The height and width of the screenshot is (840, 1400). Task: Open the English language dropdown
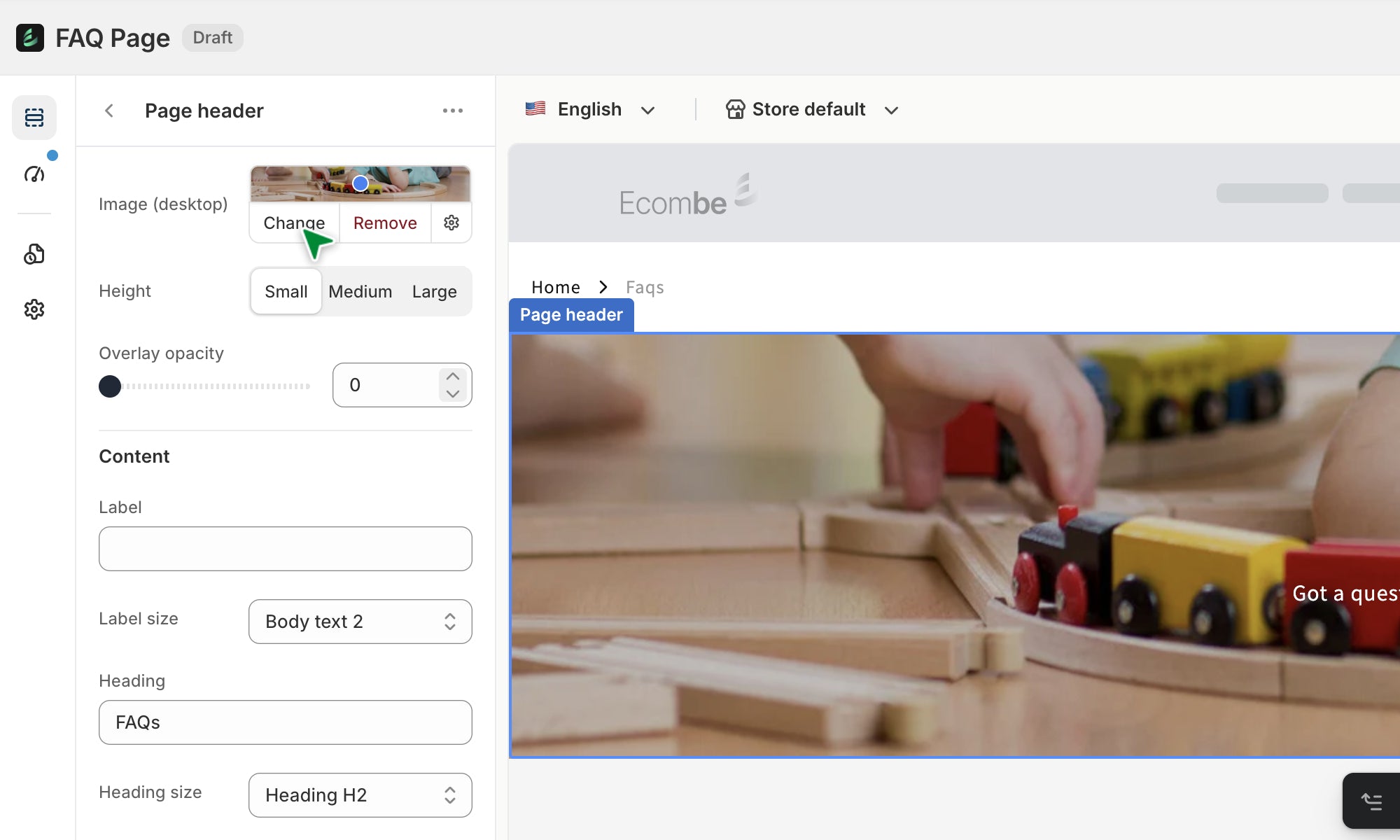pyautogui.click(x=590, y=110)
